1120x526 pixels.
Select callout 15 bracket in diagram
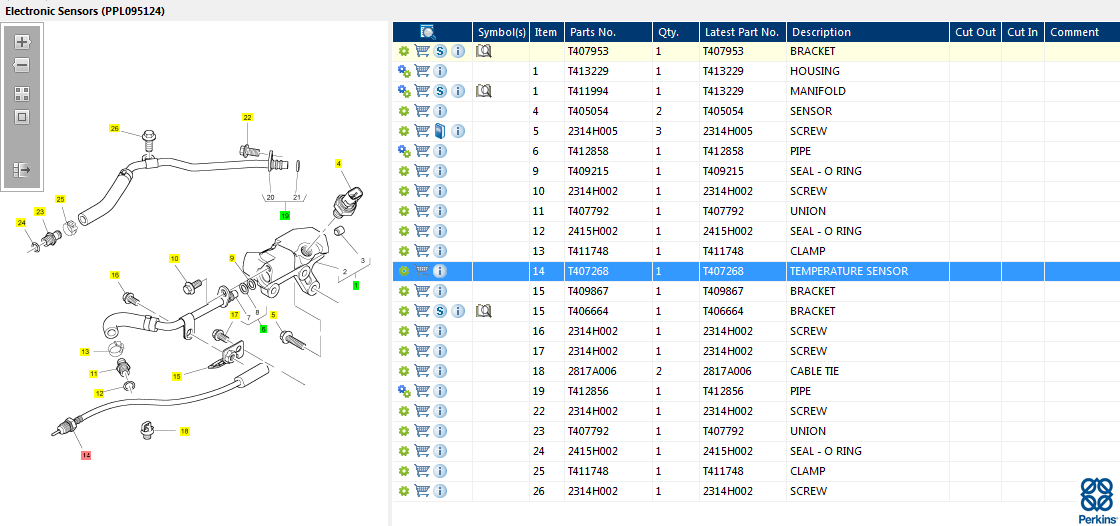177,376
